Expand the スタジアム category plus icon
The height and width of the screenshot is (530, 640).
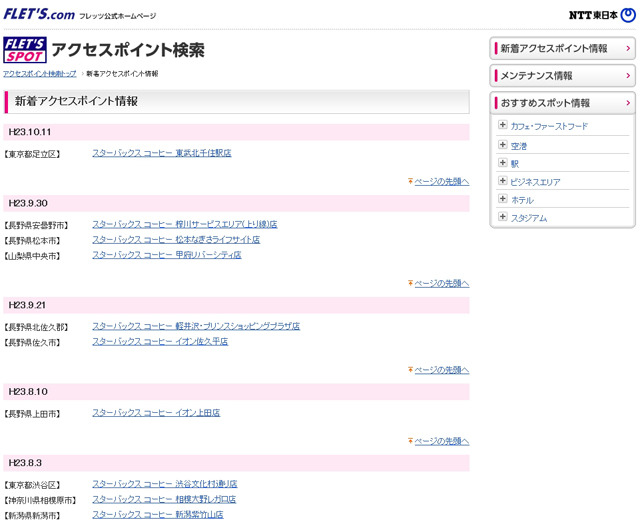click(502, 217)
